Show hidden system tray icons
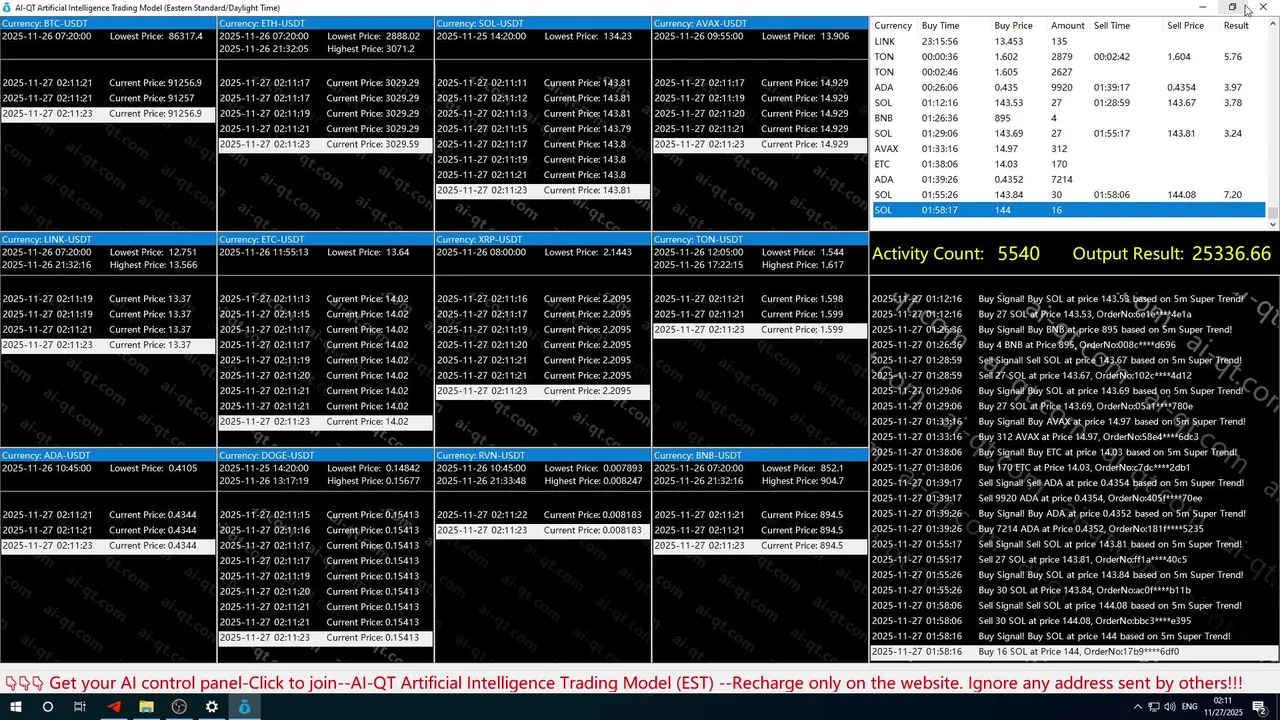Image resolution: width=1280 pixels, height=720 pixels. click(x=1137, y=707)
